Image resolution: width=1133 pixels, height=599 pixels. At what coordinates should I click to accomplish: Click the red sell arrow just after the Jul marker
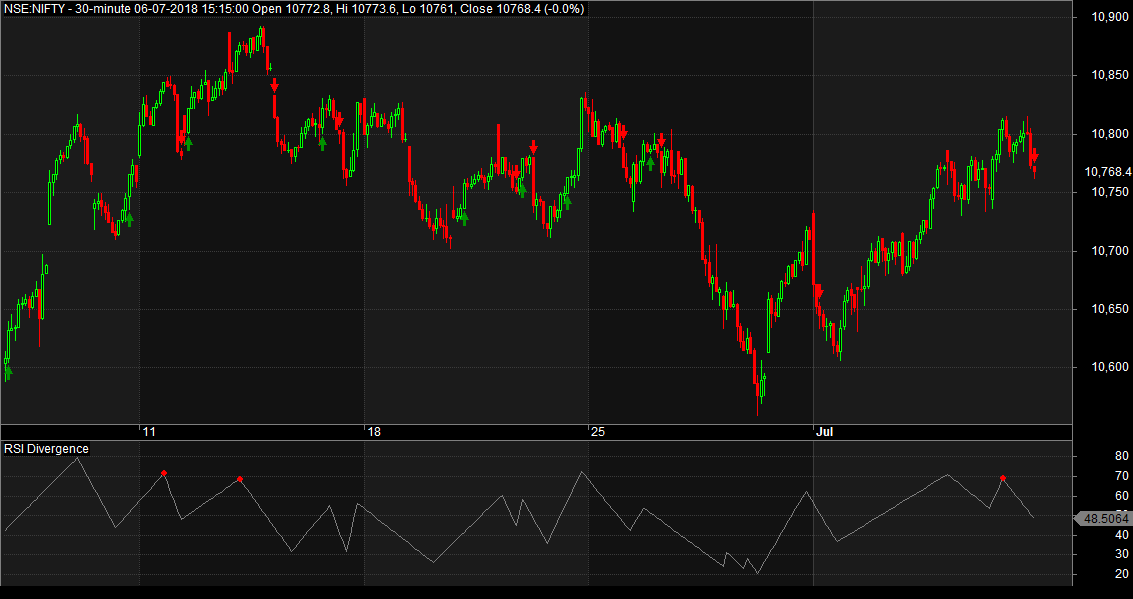point(819,292)
